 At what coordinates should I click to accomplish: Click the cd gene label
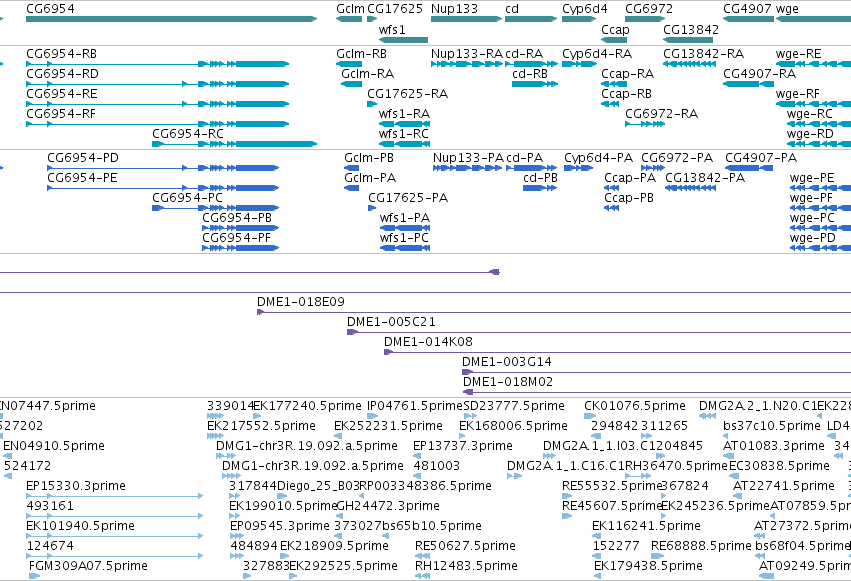(x=512, y=9)
